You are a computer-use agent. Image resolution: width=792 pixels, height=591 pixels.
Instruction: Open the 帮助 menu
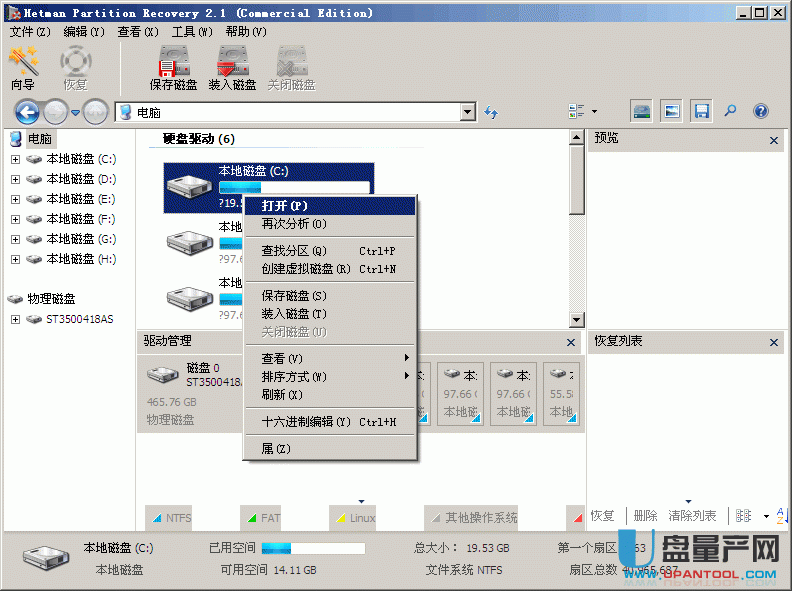point(246,32)
